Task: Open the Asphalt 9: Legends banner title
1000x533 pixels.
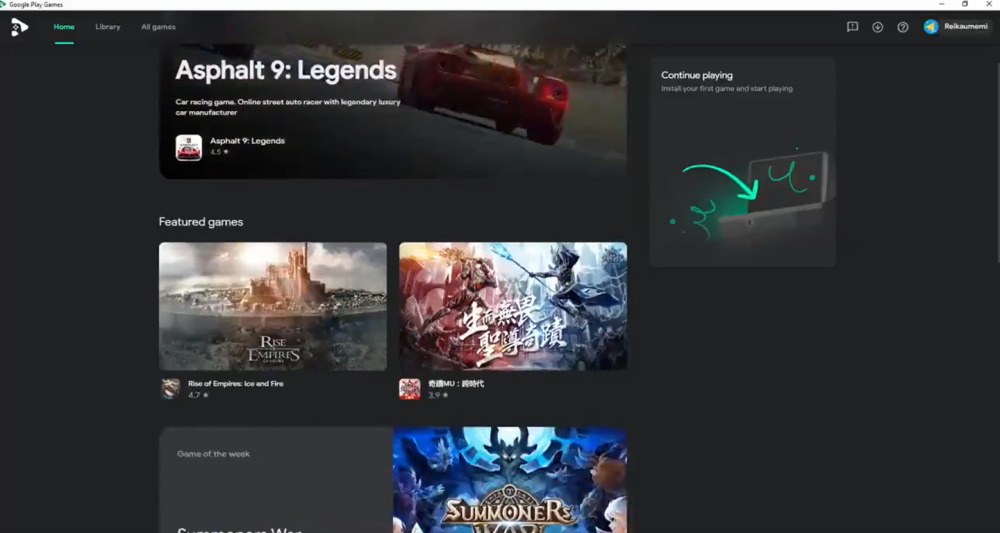Action: [x=286, y=70]
